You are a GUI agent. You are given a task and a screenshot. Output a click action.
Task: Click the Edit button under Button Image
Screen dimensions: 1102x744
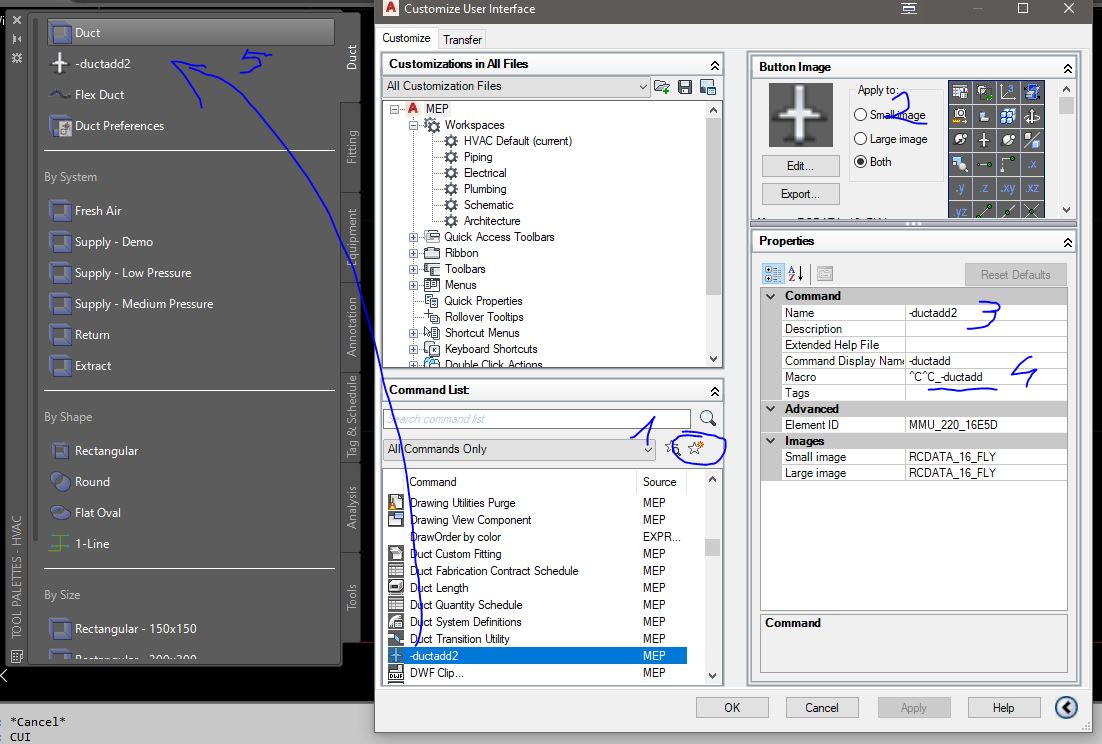click(800, 166)
